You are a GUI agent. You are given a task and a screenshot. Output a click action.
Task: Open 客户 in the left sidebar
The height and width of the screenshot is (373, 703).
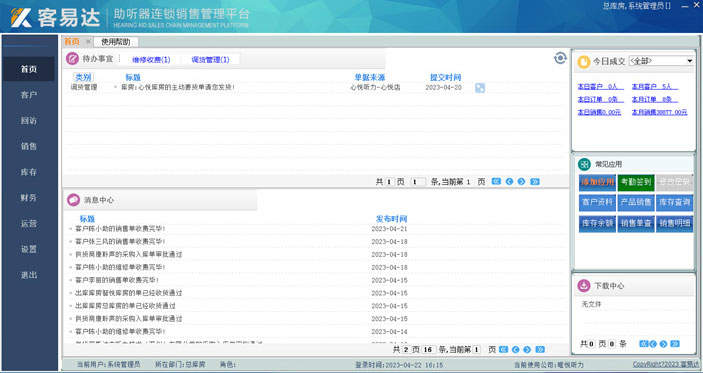pos(29,95)
